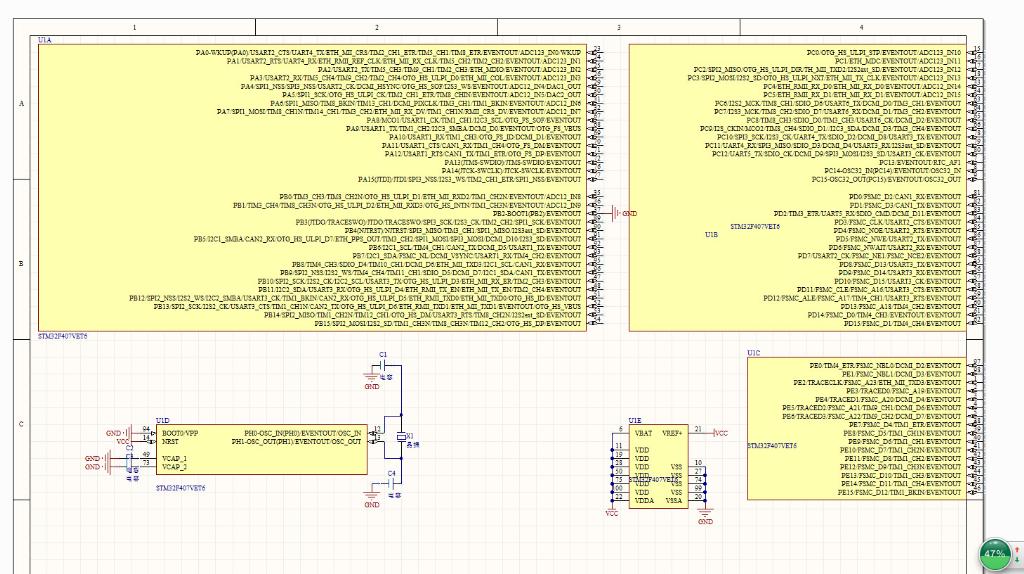Viewport: 1024px width, 574px height.
Task: Click the VCAP_1 pin name
Action: 174,458
